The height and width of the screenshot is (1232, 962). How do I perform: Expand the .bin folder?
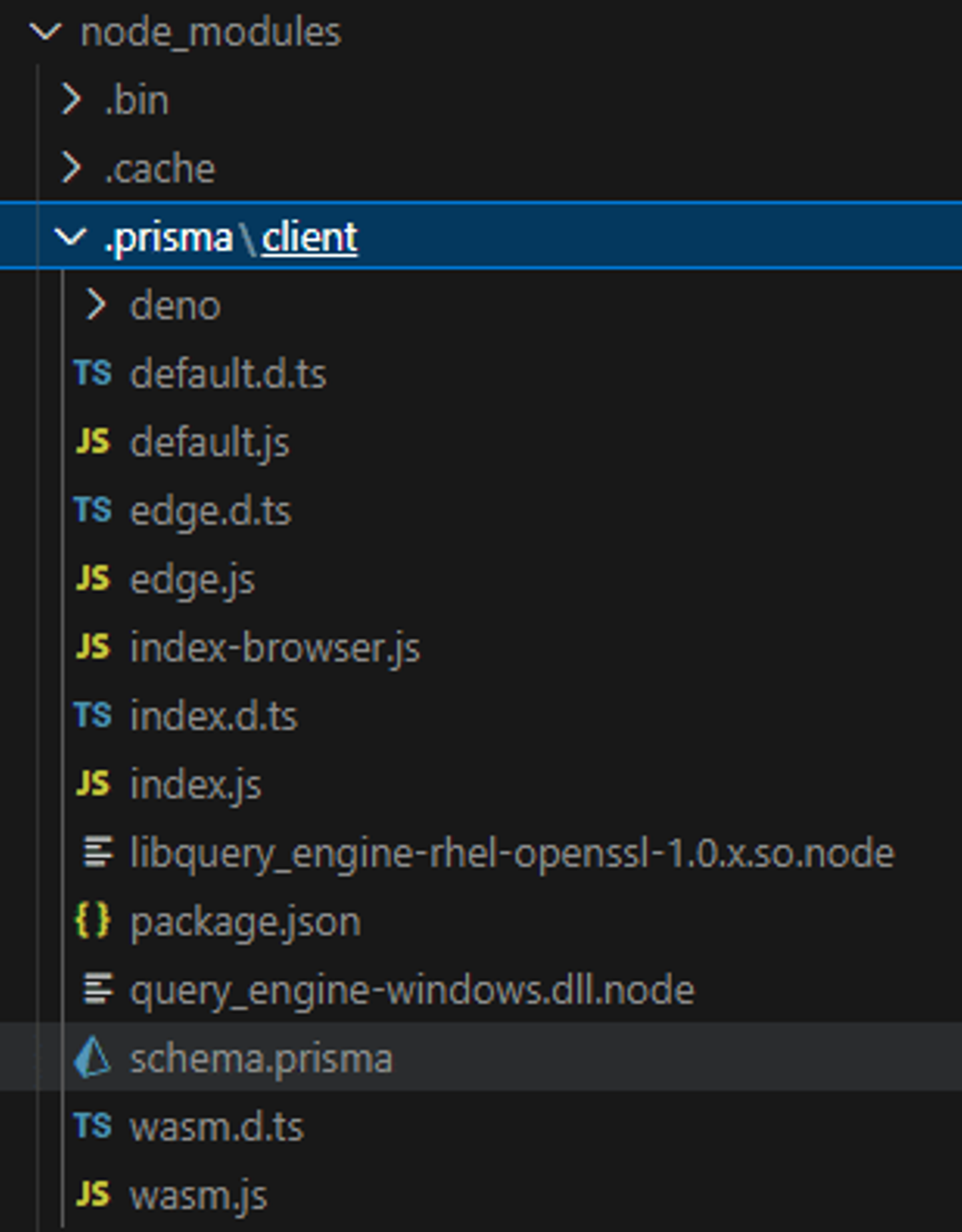(x=71, y=99)
